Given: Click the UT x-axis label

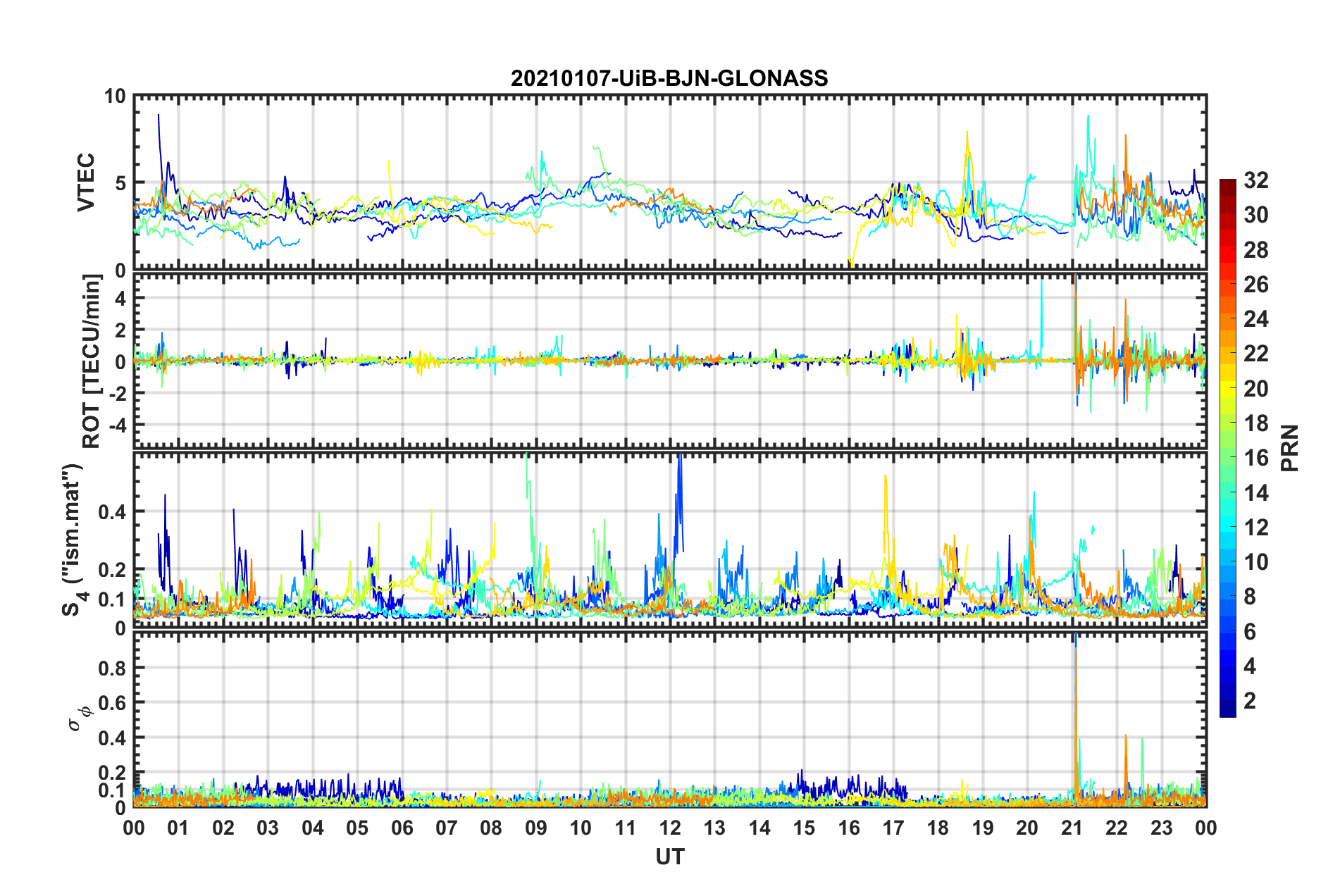Looking at the screenshot, I should pos(670,856).
